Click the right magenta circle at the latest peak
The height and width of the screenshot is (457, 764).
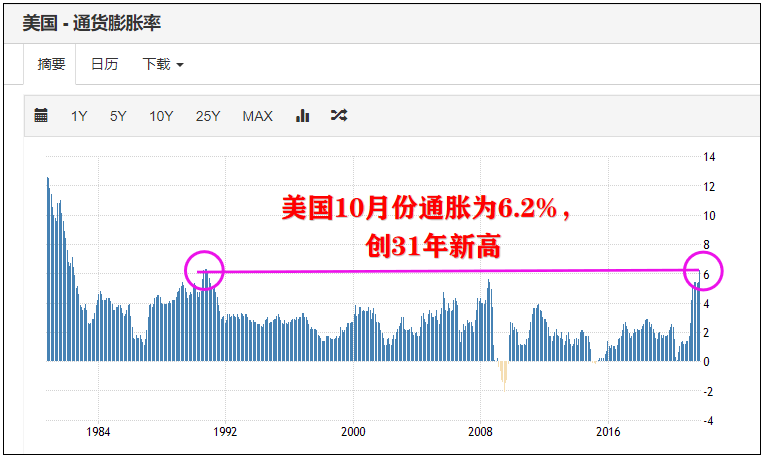[702, 271]
